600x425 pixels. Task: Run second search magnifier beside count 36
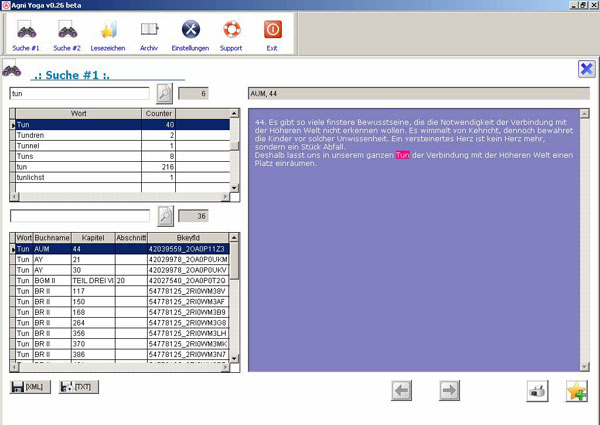pos(165,216)
